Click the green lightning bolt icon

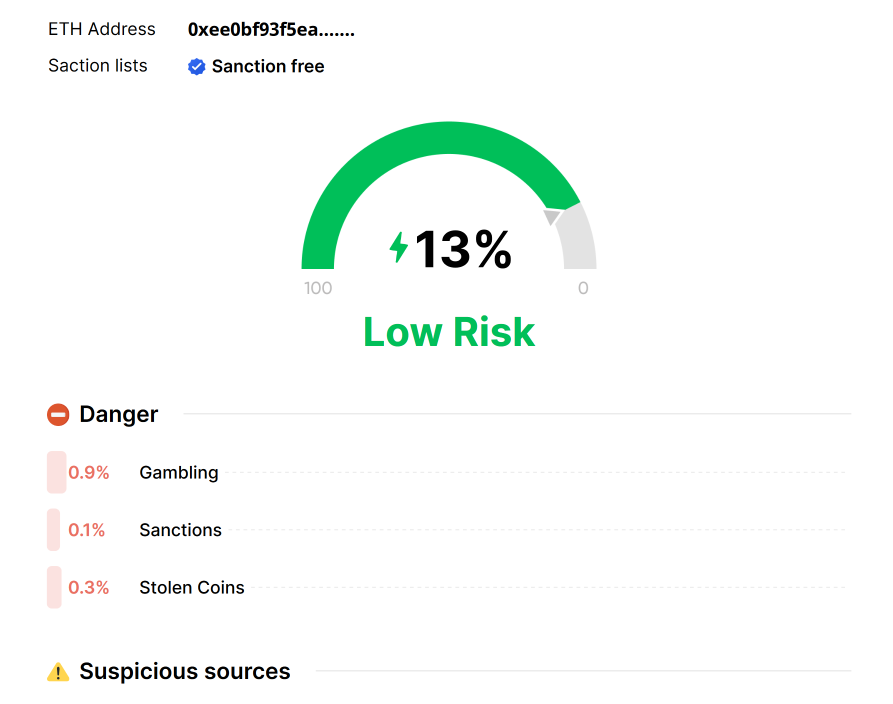[399, 247]
